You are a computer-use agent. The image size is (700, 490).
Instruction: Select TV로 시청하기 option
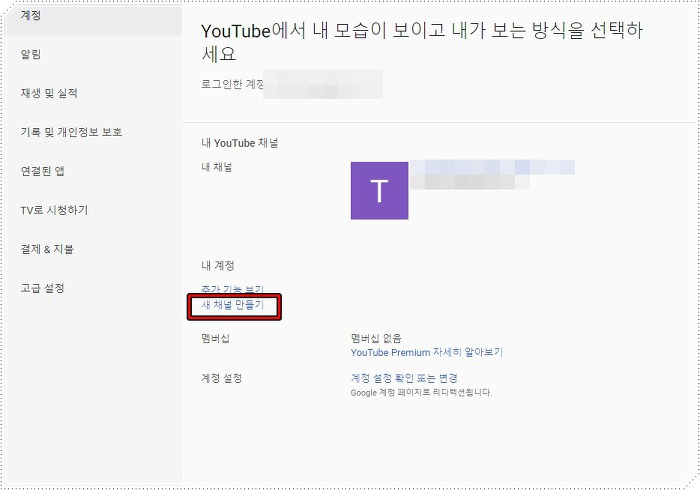click(x=54, y=210)
